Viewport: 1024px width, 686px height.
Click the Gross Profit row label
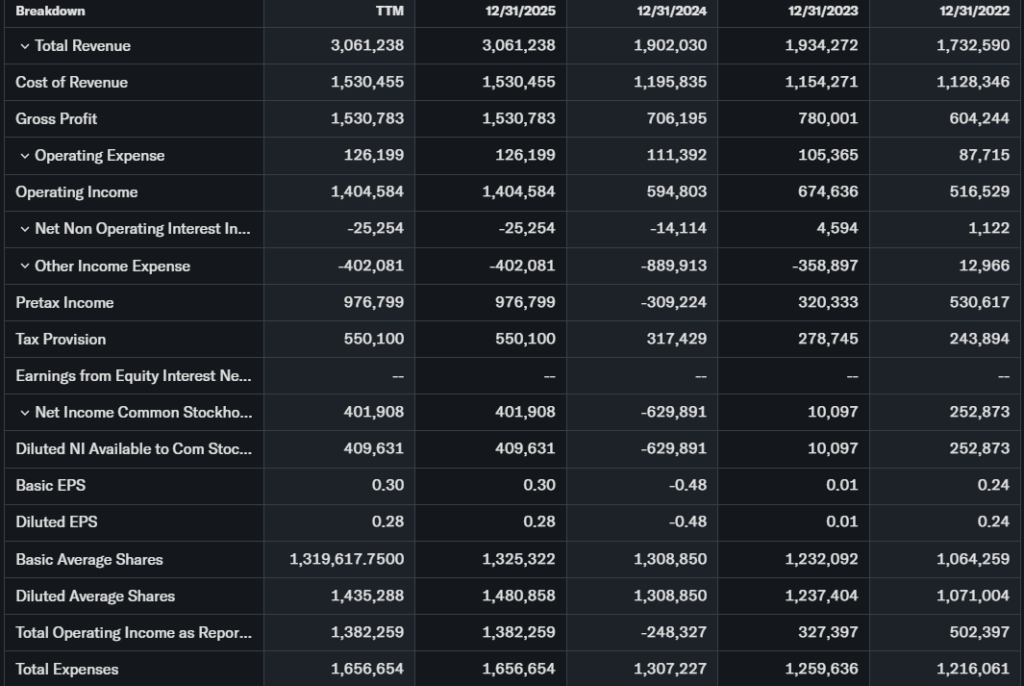56,119
